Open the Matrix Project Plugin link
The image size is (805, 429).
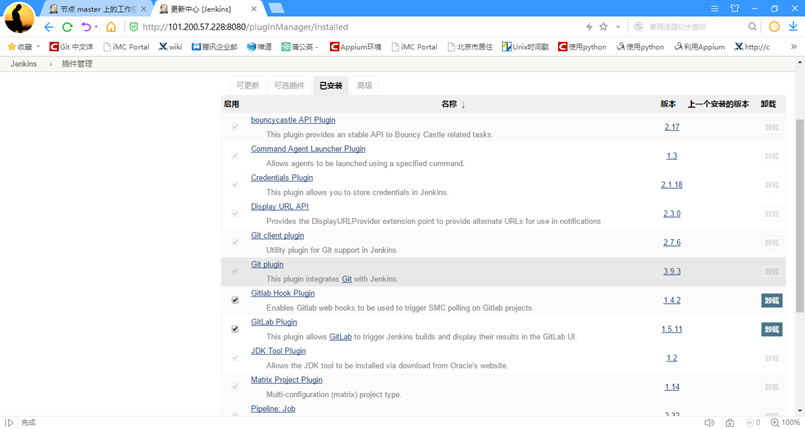(286, 380)
